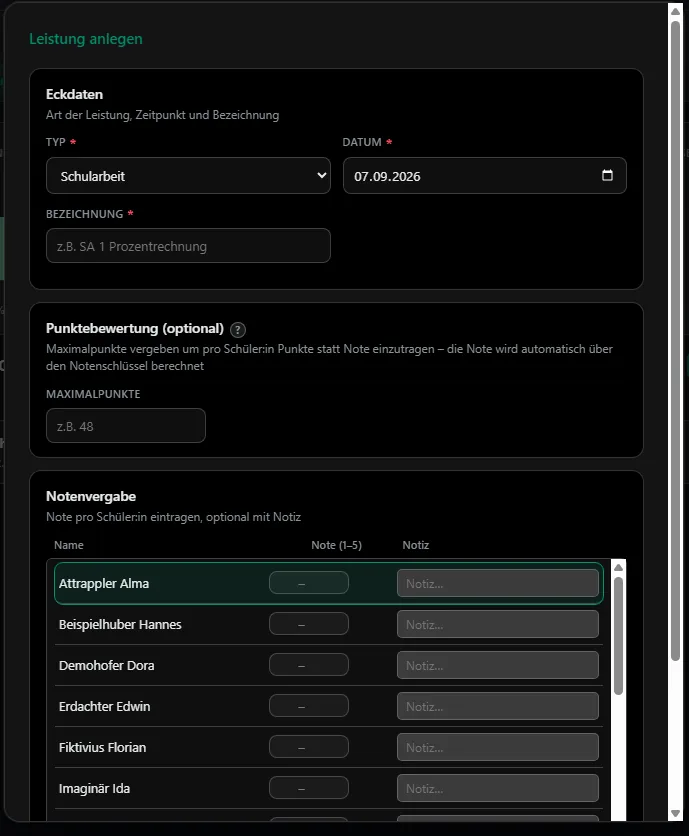Click the dialog scrollbar up arrow
The width and height of the screenshot is (689, 836).
[x=675, y=11]
